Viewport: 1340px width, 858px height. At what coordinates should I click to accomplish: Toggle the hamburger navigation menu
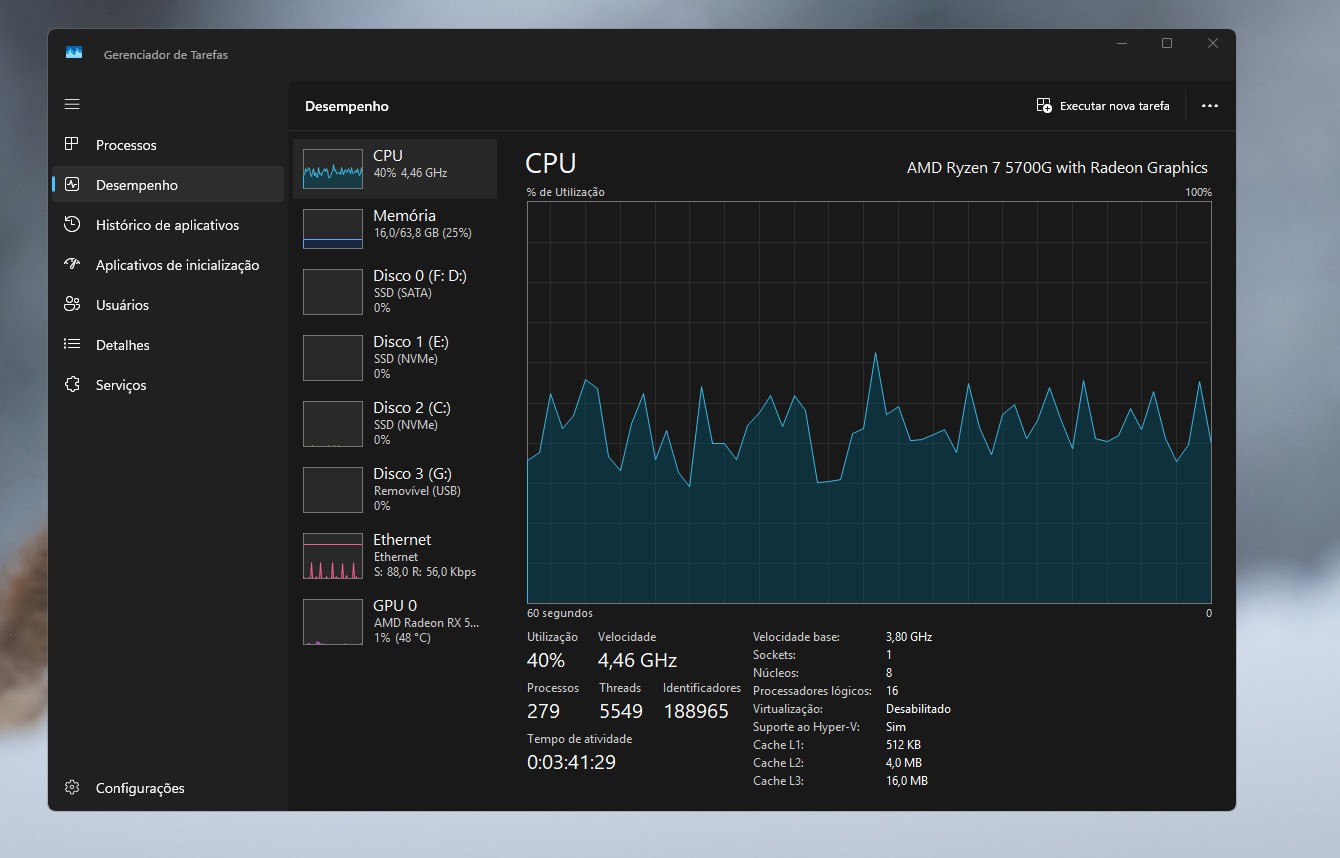(x=72, y=105)
